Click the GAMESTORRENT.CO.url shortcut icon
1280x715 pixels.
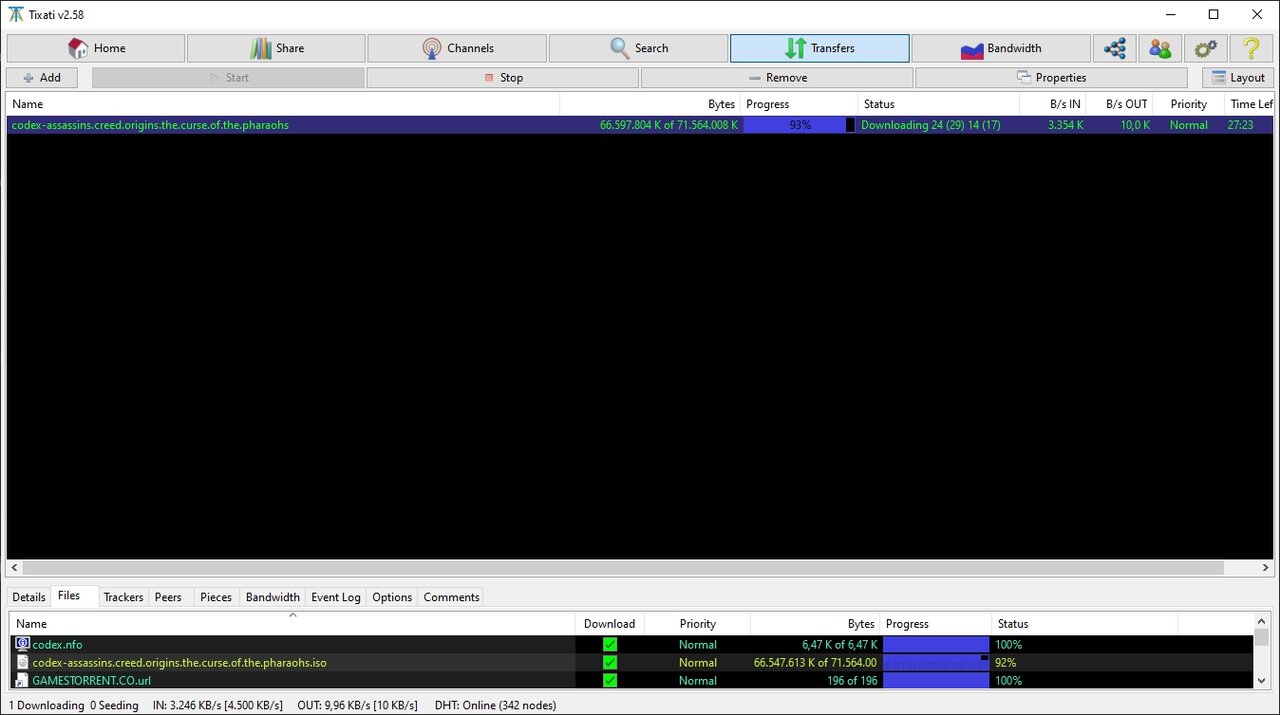point(22,681)
